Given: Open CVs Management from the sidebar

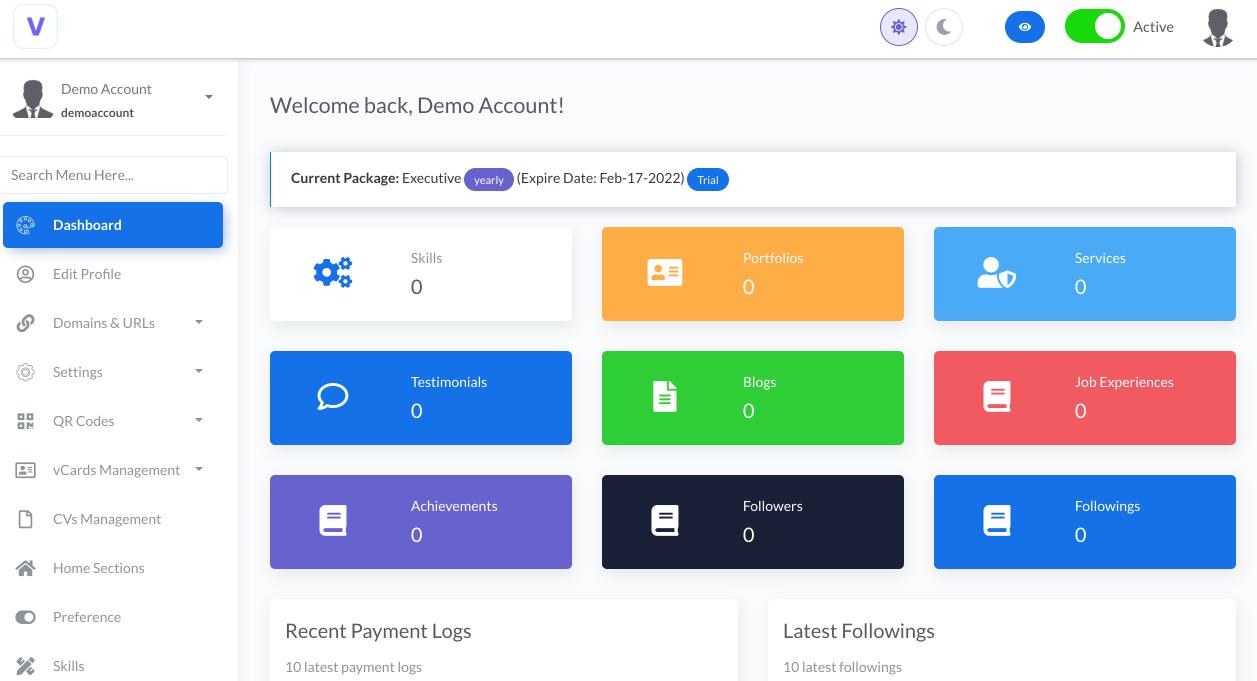Looking at the screenshot, I should [x=106, y=519].
